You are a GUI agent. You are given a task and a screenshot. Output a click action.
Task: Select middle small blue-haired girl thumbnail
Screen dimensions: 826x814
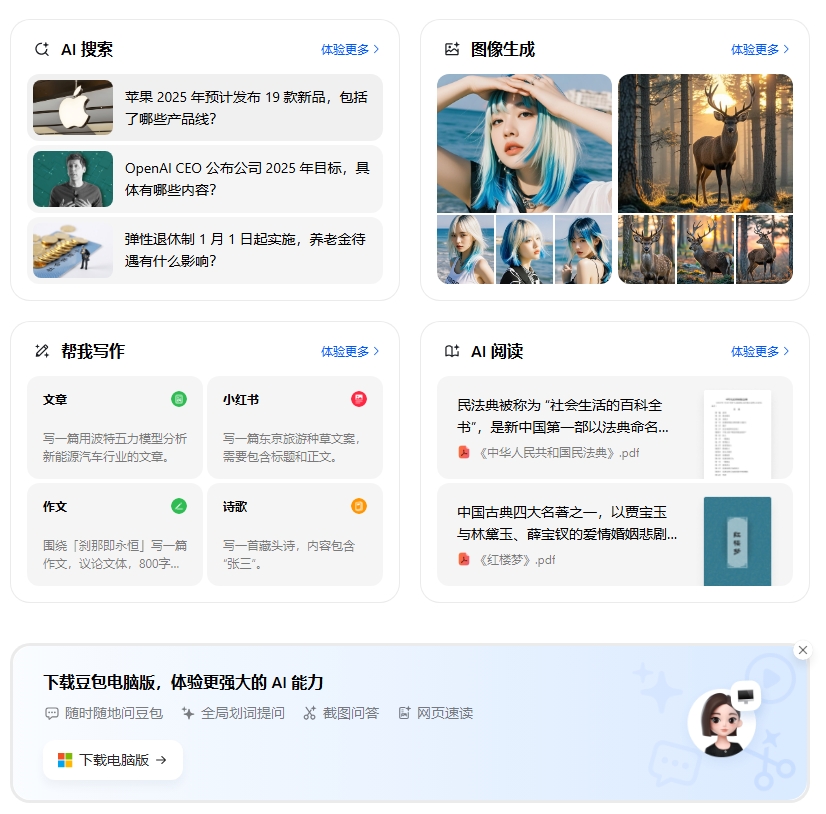525,249
